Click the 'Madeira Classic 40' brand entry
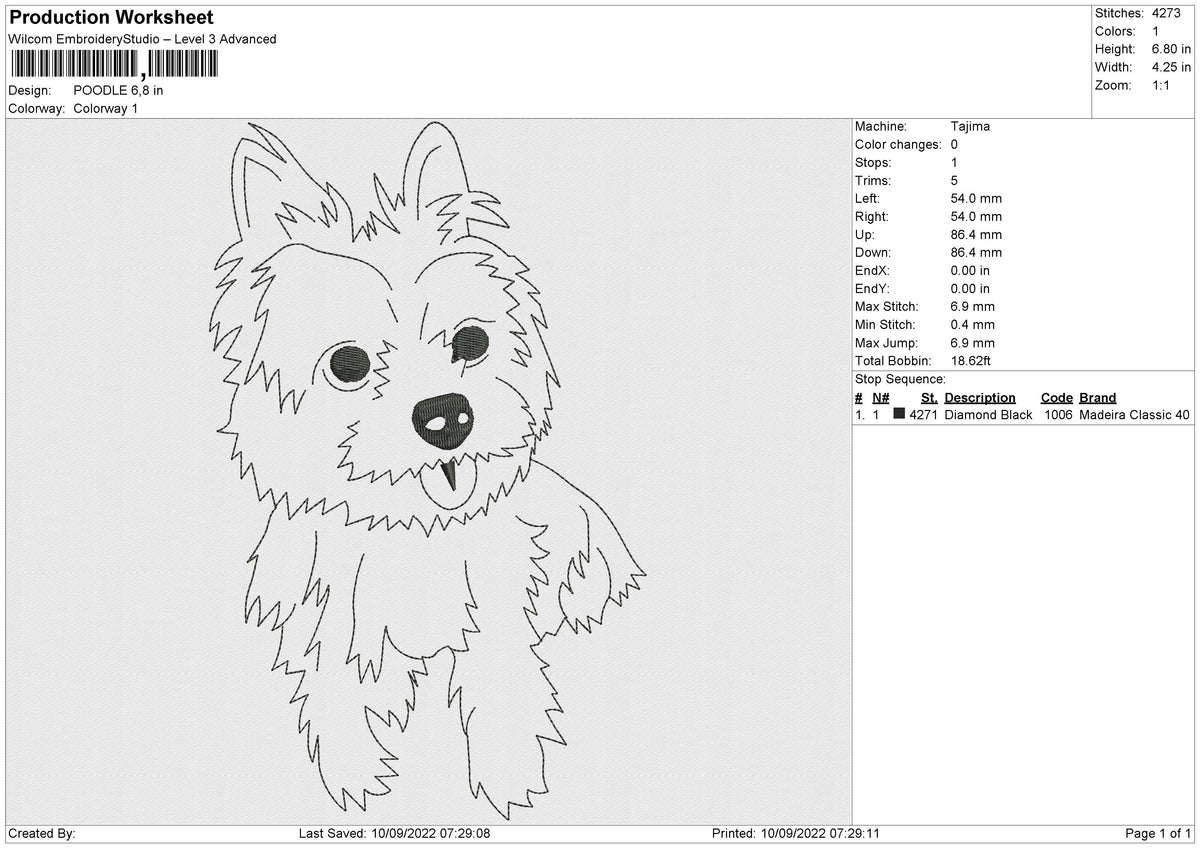 coord(1135,415)
